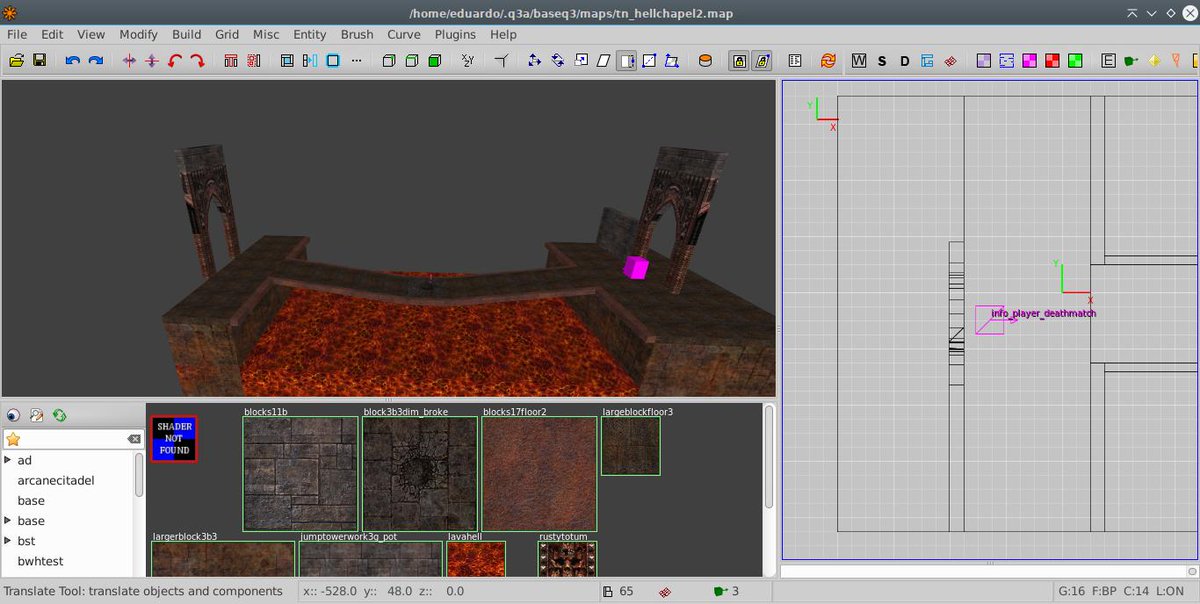Toggle the pale purple checker filter

coord(984,61)
